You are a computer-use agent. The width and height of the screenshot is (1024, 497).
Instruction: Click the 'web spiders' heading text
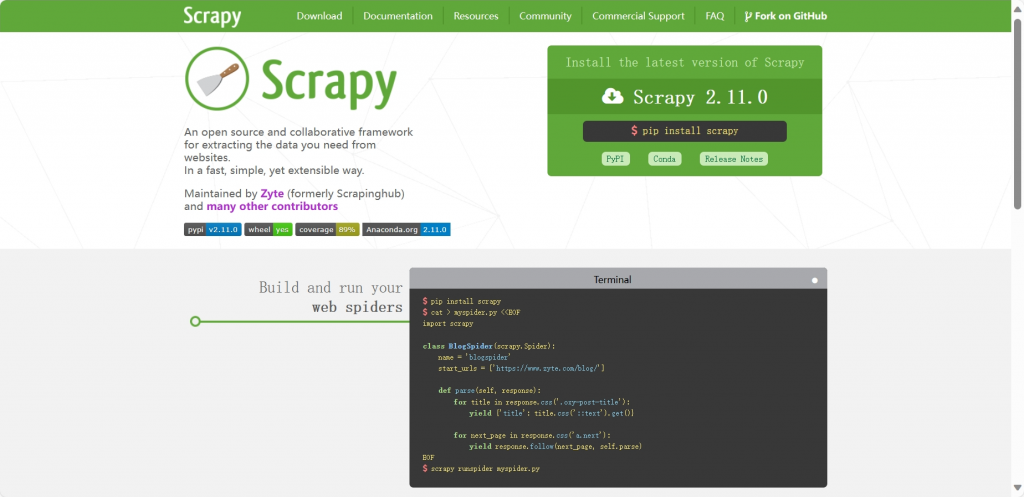tap(357, 307)
